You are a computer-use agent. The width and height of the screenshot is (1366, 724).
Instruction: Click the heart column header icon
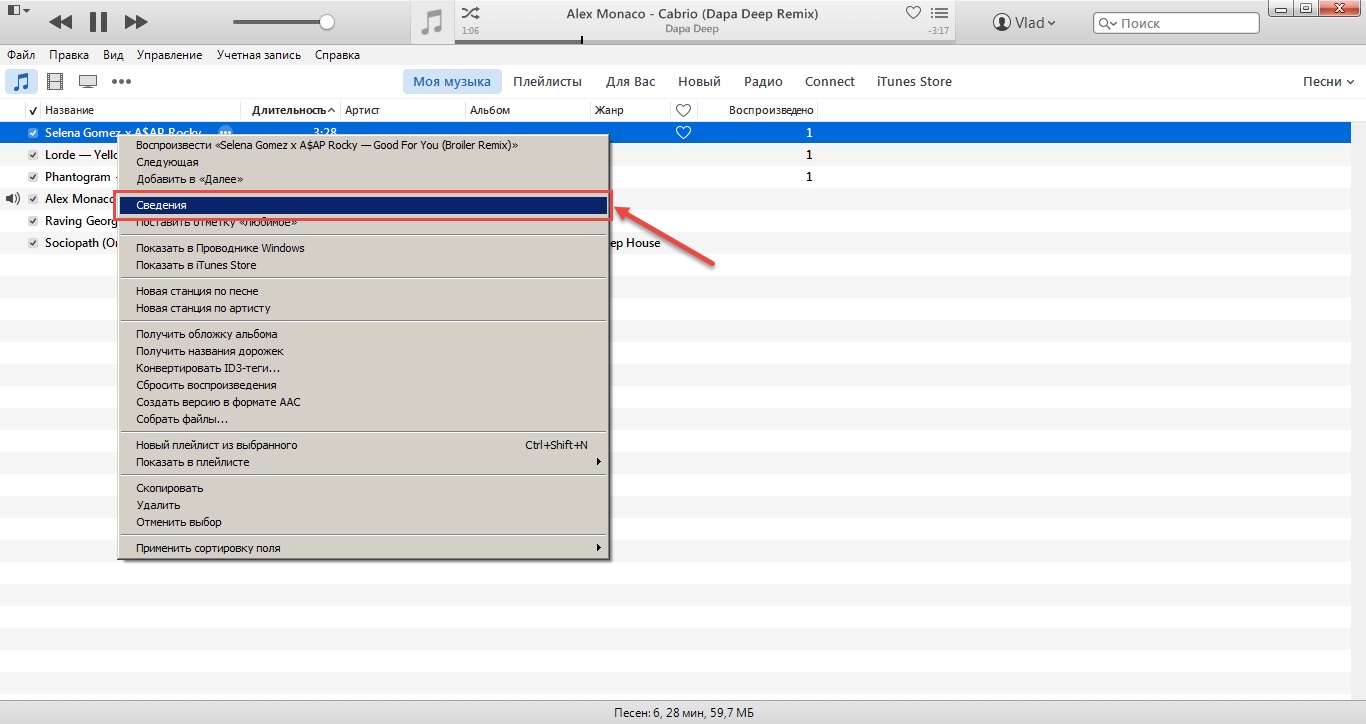[684, 110]
